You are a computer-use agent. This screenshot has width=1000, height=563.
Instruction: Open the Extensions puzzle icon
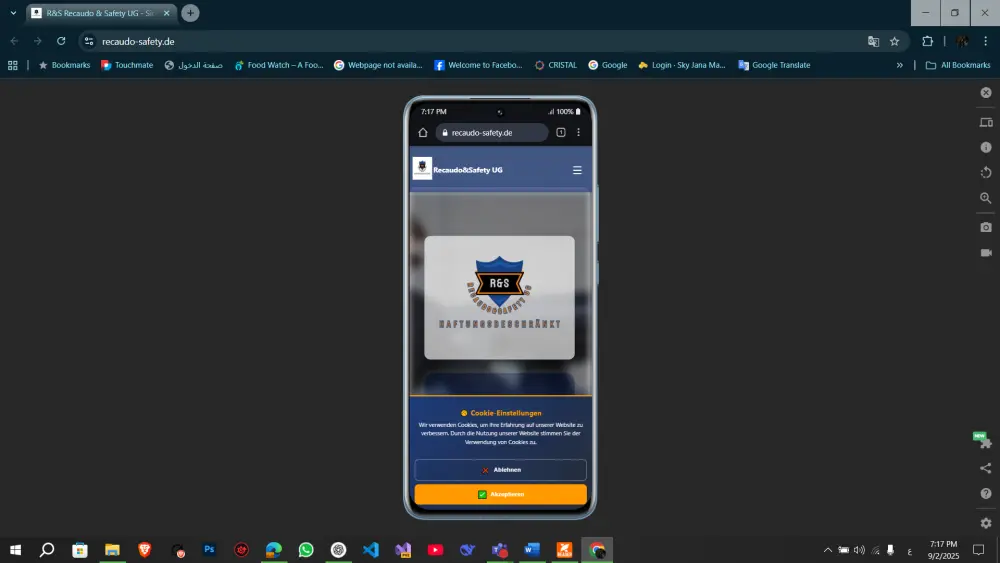[927, 41]
